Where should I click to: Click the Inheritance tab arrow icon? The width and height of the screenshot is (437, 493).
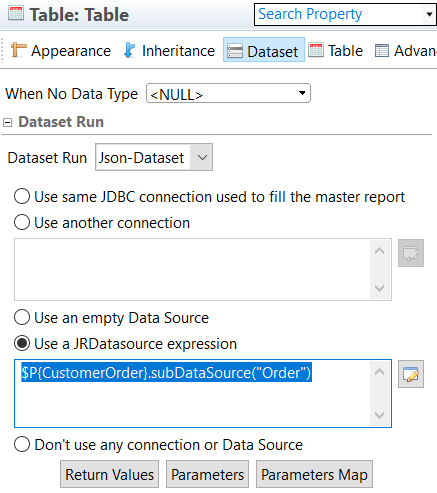(x=129, y=50)
